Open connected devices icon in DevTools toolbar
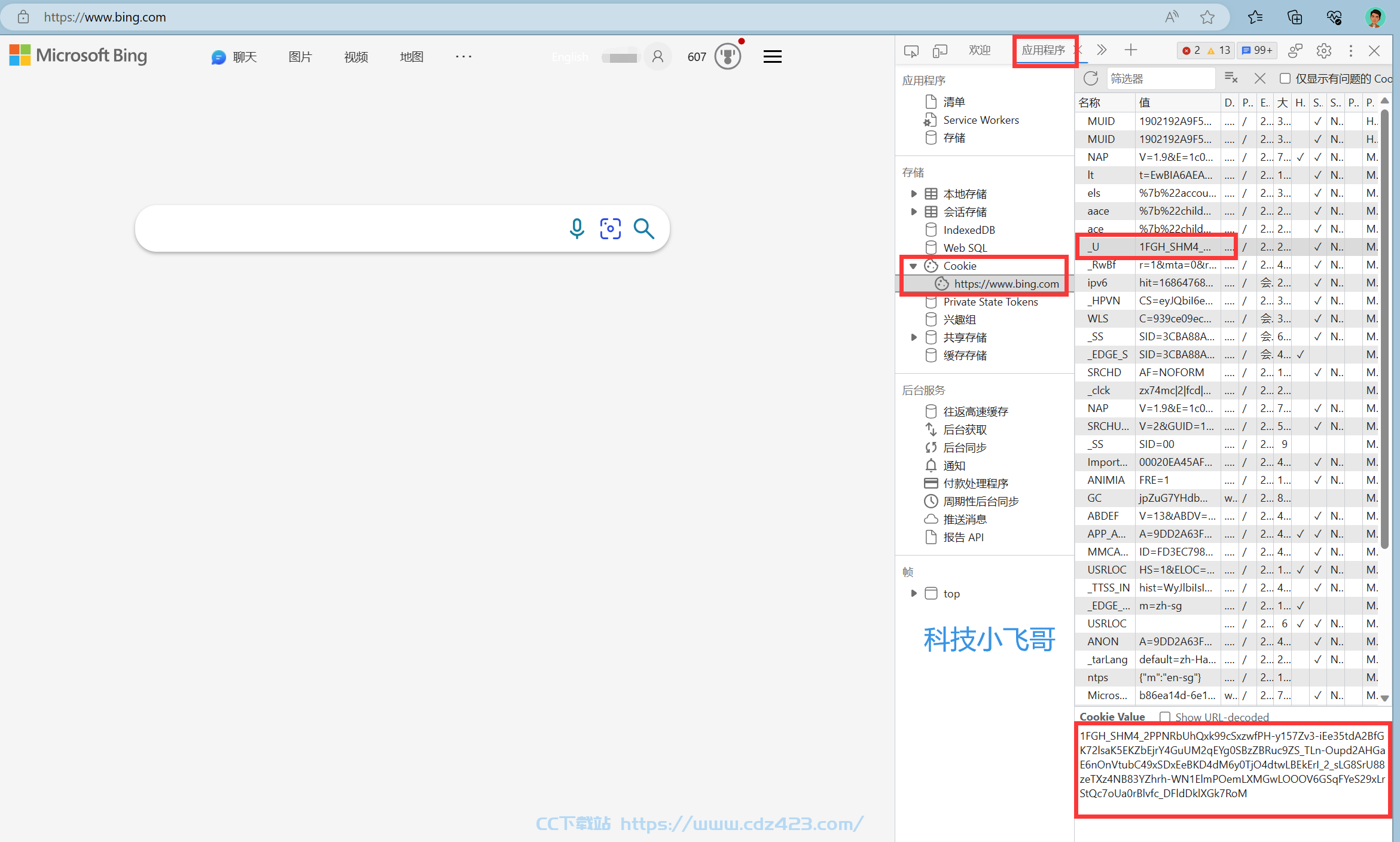The image size is (1400, 842). 1295,51
